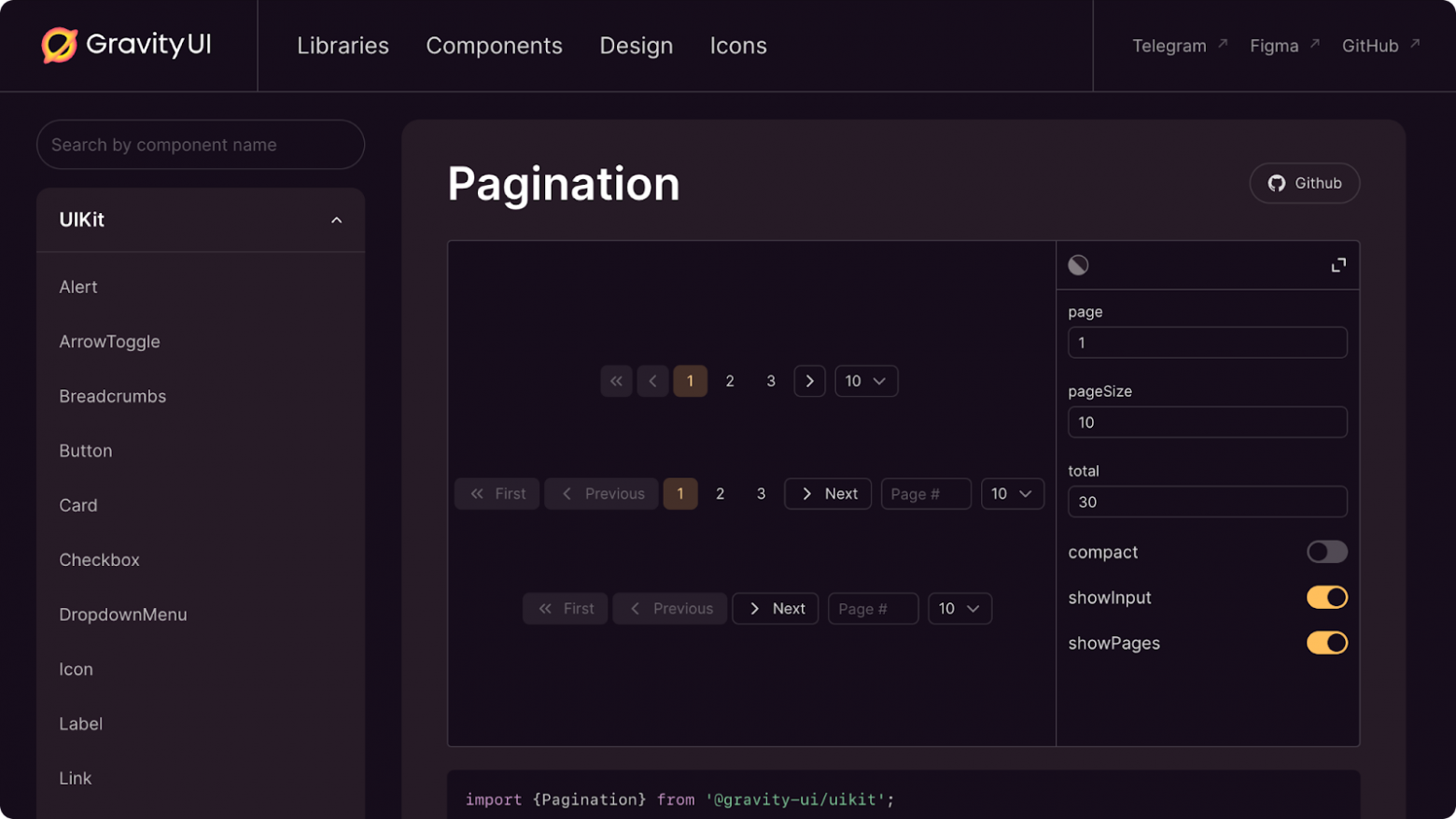Select page 3 in the top pagination
The width and height of the screenshot is (1456, 819).
pos(770,381)
